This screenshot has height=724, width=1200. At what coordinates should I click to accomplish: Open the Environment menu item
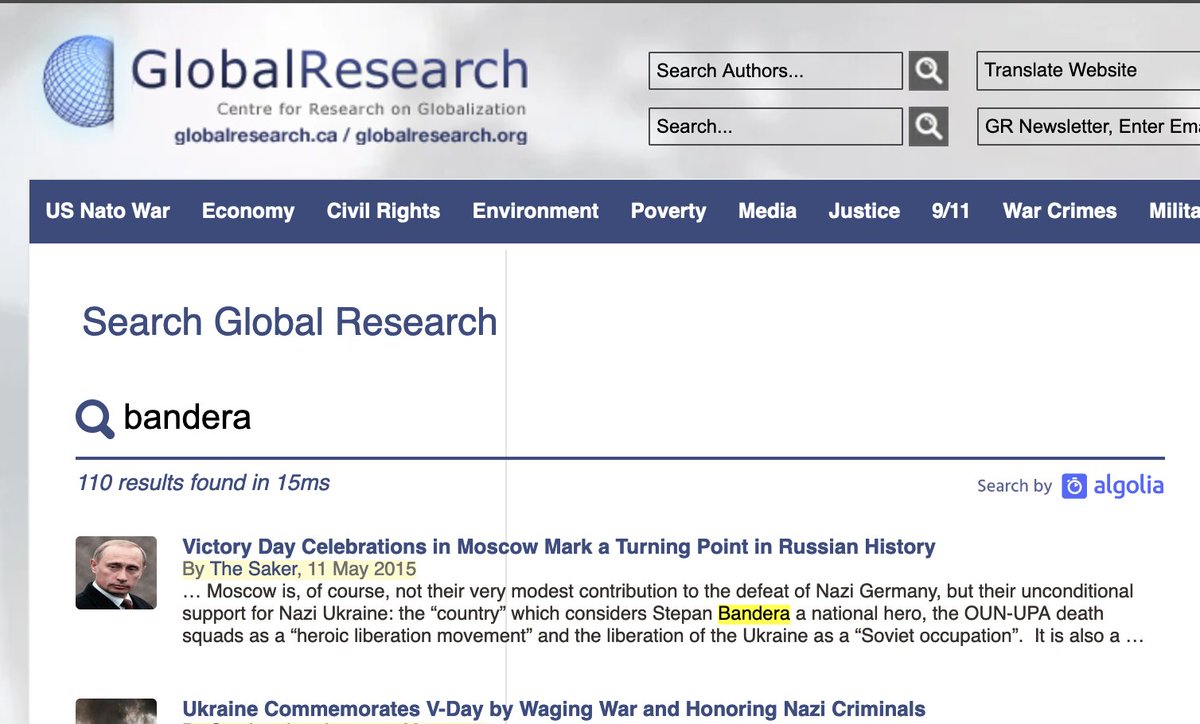pyautogui.click(x=536, y=211)
